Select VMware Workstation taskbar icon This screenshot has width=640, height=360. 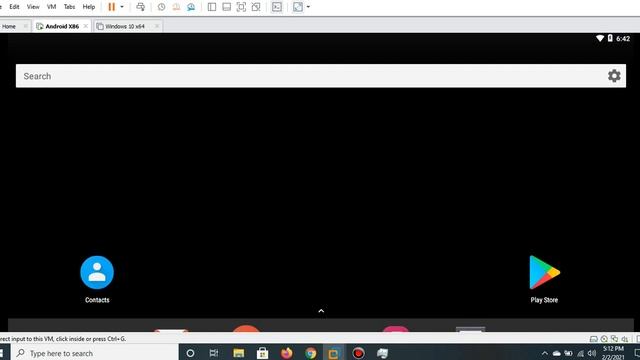tap(334, 353)
